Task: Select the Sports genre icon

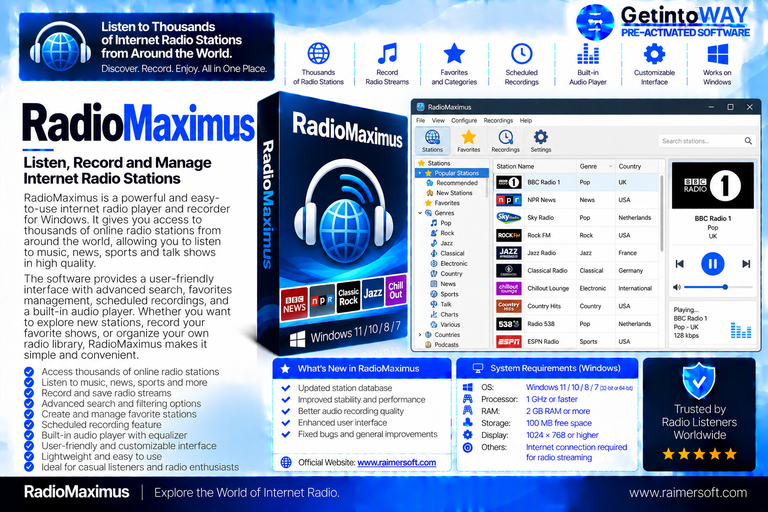Action: tap(433, 294)
